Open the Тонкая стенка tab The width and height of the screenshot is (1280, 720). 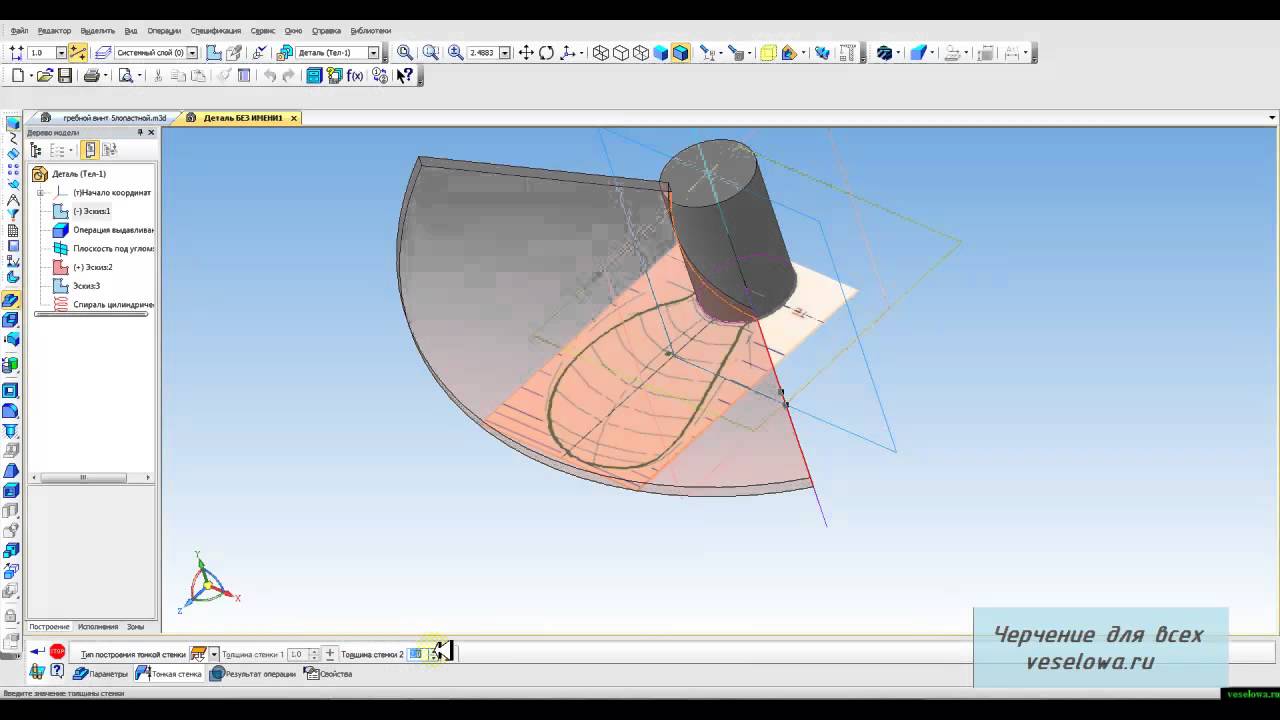tap(169, 674)
